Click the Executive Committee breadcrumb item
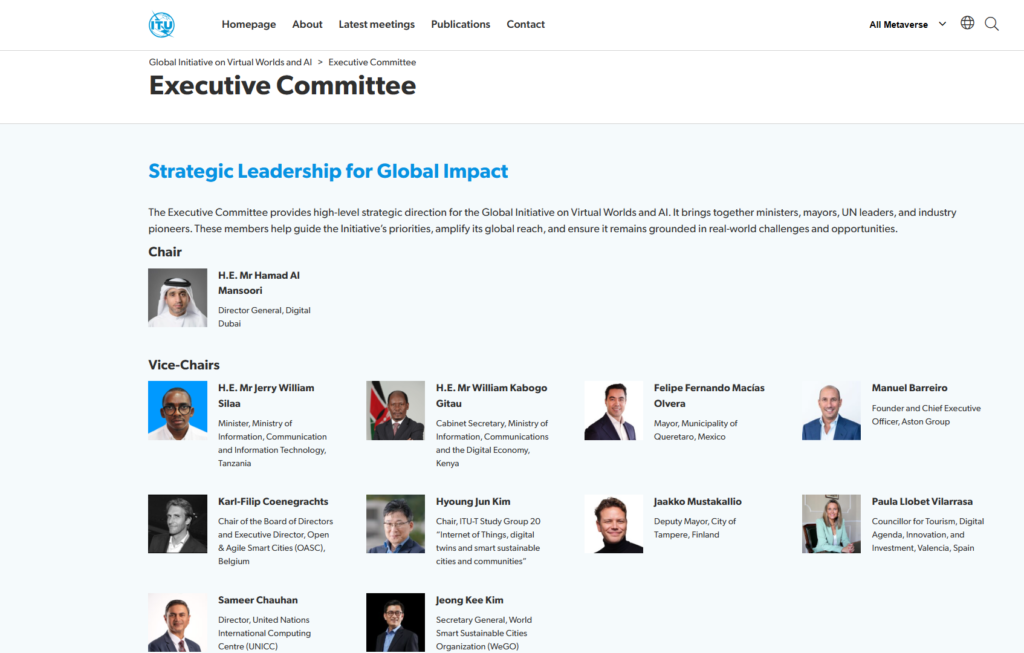Screen dimensions: 1024x653 click(x=372, y=62)
